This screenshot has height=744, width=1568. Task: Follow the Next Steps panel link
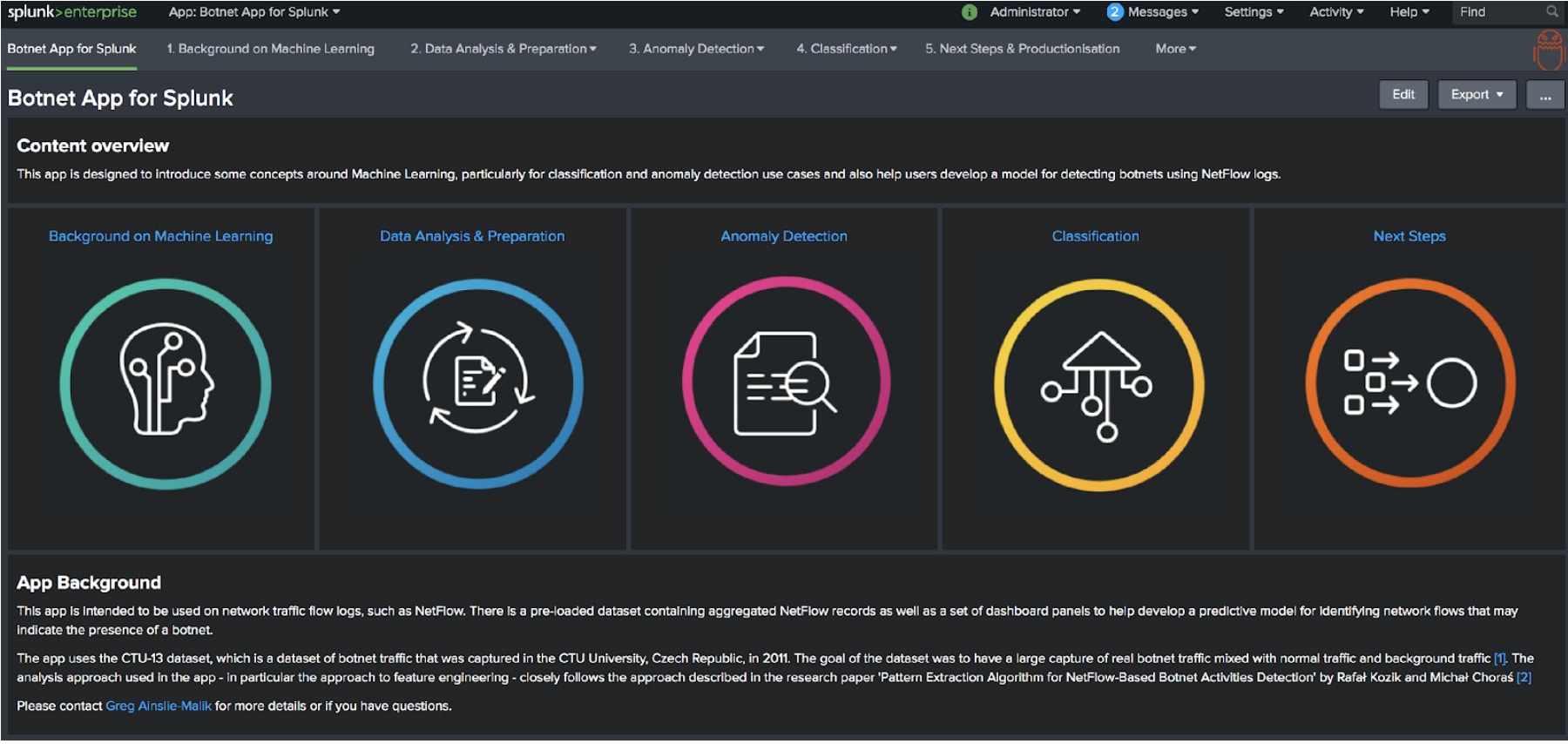pos(1409,236)
